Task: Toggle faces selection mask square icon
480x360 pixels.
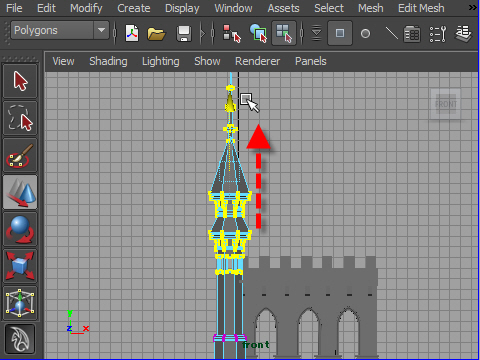Action: [x=340, y=33]
